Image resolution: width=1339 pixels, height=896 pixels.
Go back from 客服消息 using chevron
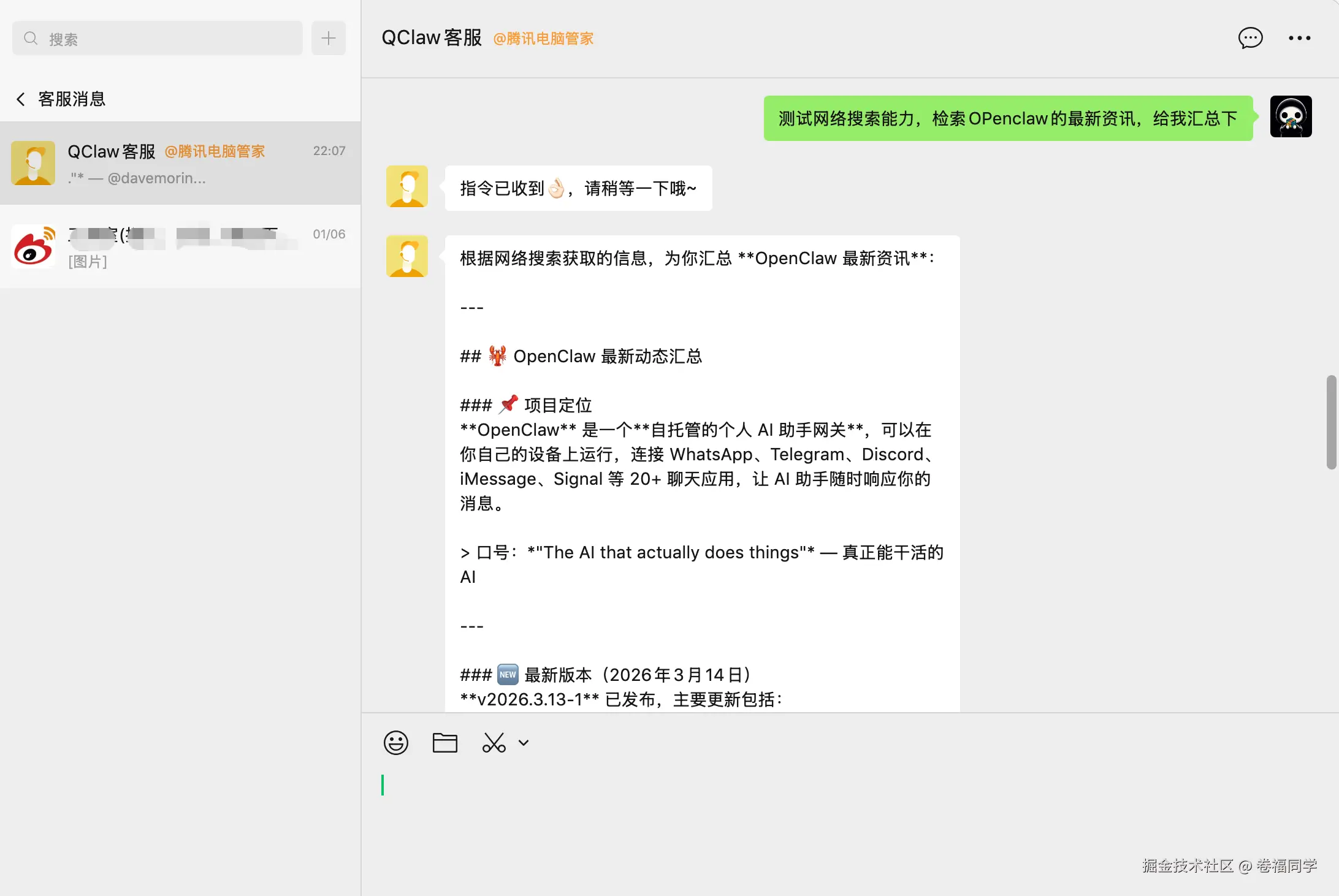21,99
